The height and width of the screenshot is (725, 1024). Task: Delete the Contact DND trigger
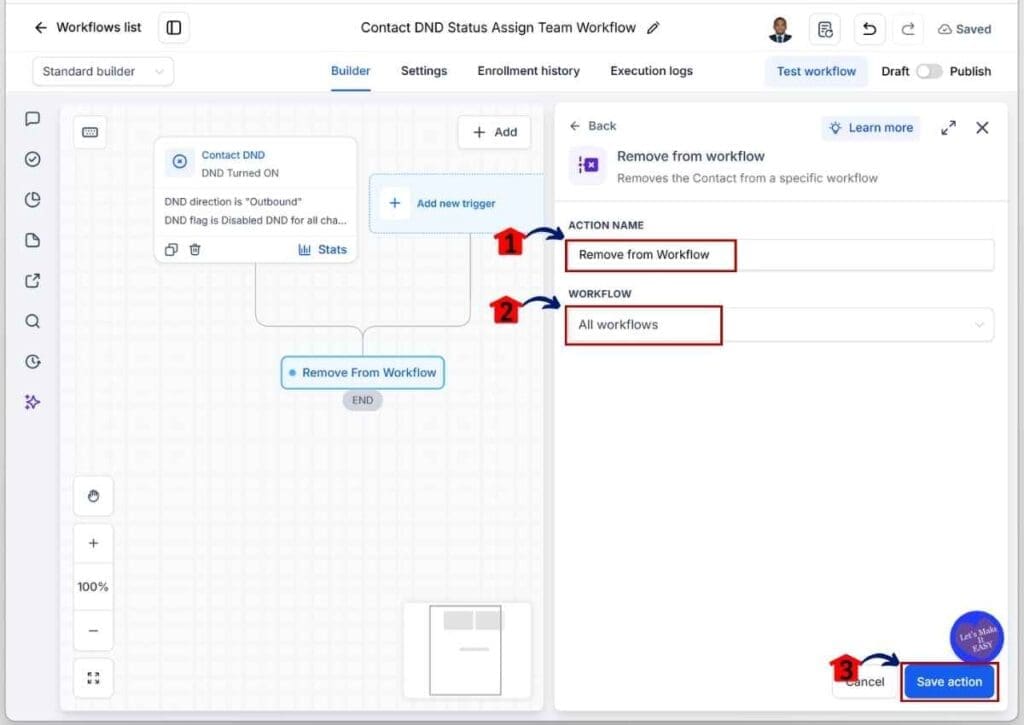point(195,250)
